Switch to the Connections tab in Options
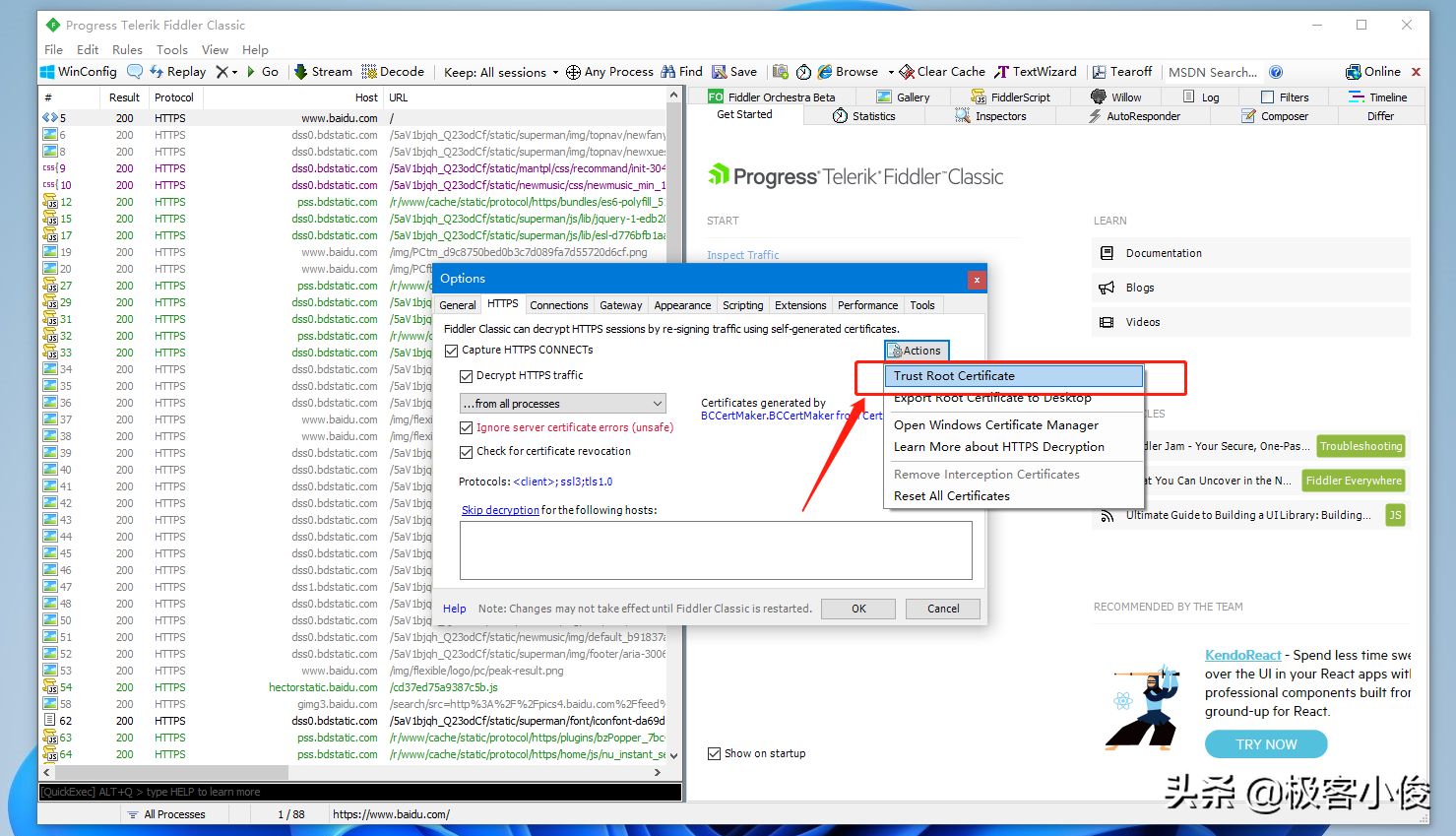Screen dimensions: 1456x836 (559, 305)
